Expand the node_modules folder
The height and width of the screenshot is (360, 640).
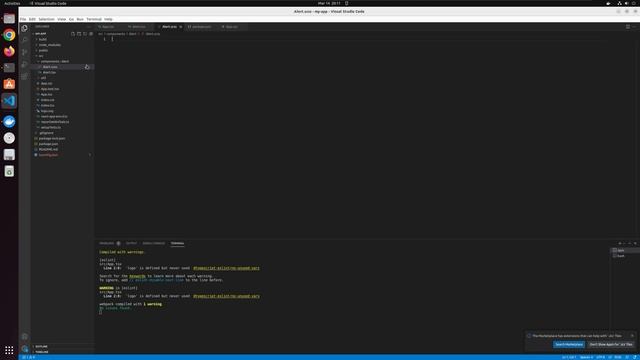49,45
